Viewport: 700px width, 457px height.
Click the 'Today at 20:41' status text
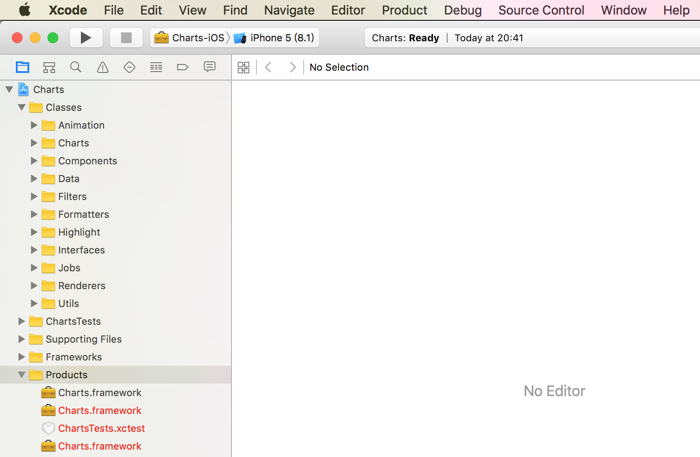(489, 38)
